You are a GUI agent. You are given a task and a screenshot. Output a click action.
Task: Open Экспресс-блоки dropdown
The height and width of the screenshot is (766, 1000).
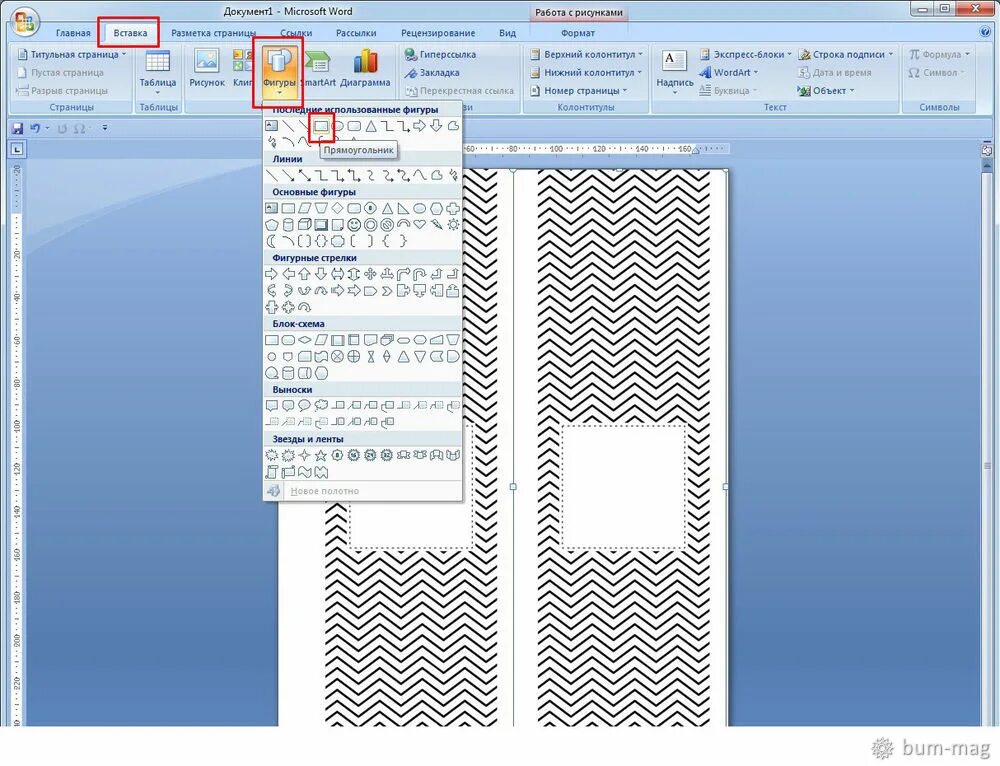click(745, 54)
